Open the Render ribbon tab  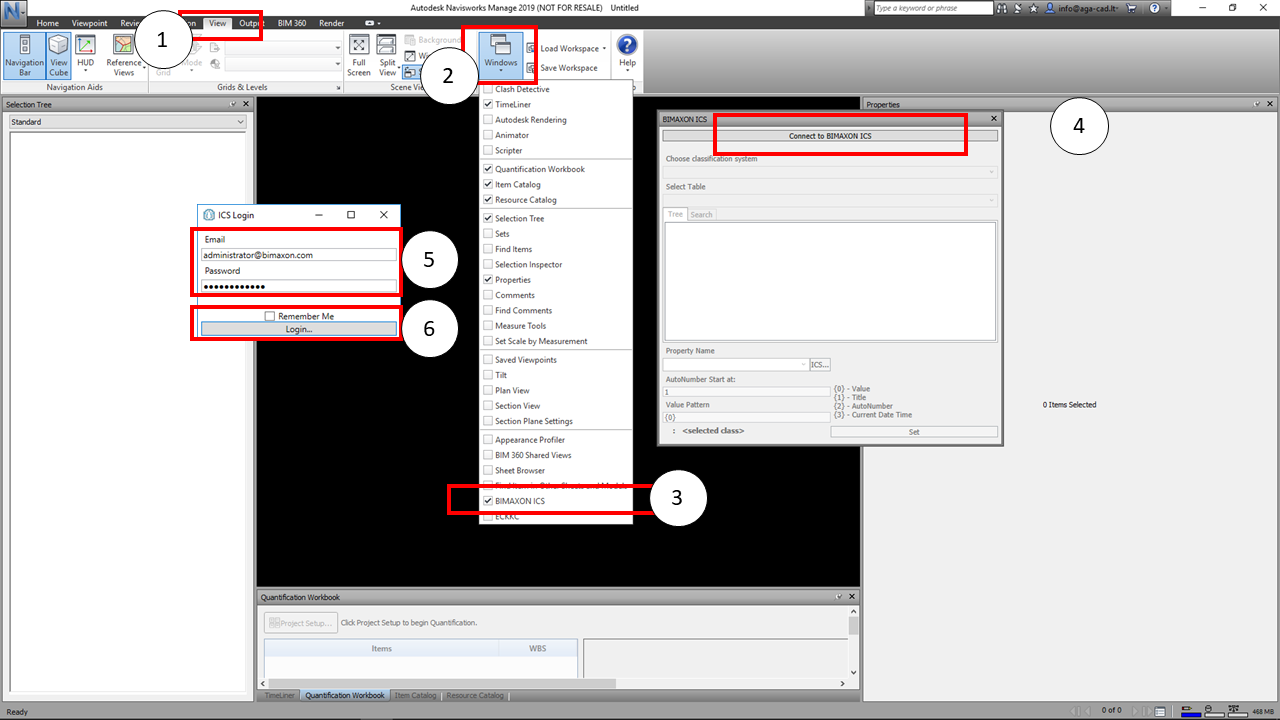[331, 22]
